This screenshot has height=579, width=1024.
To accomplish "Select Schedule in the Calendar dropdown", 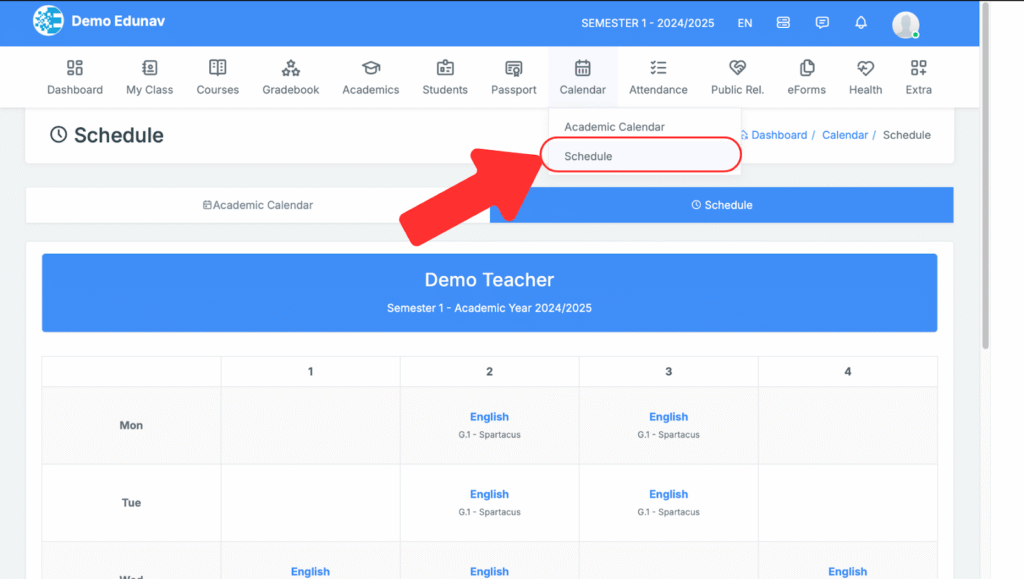I will click(588, 156).
